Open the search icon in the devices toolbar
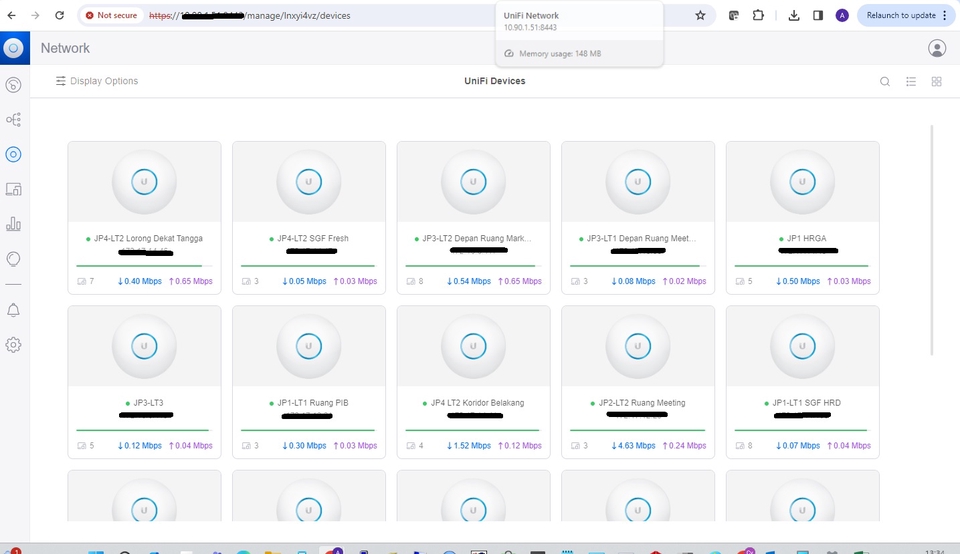The width and height of the screenshot is (960, 554). tap(885, 81)
